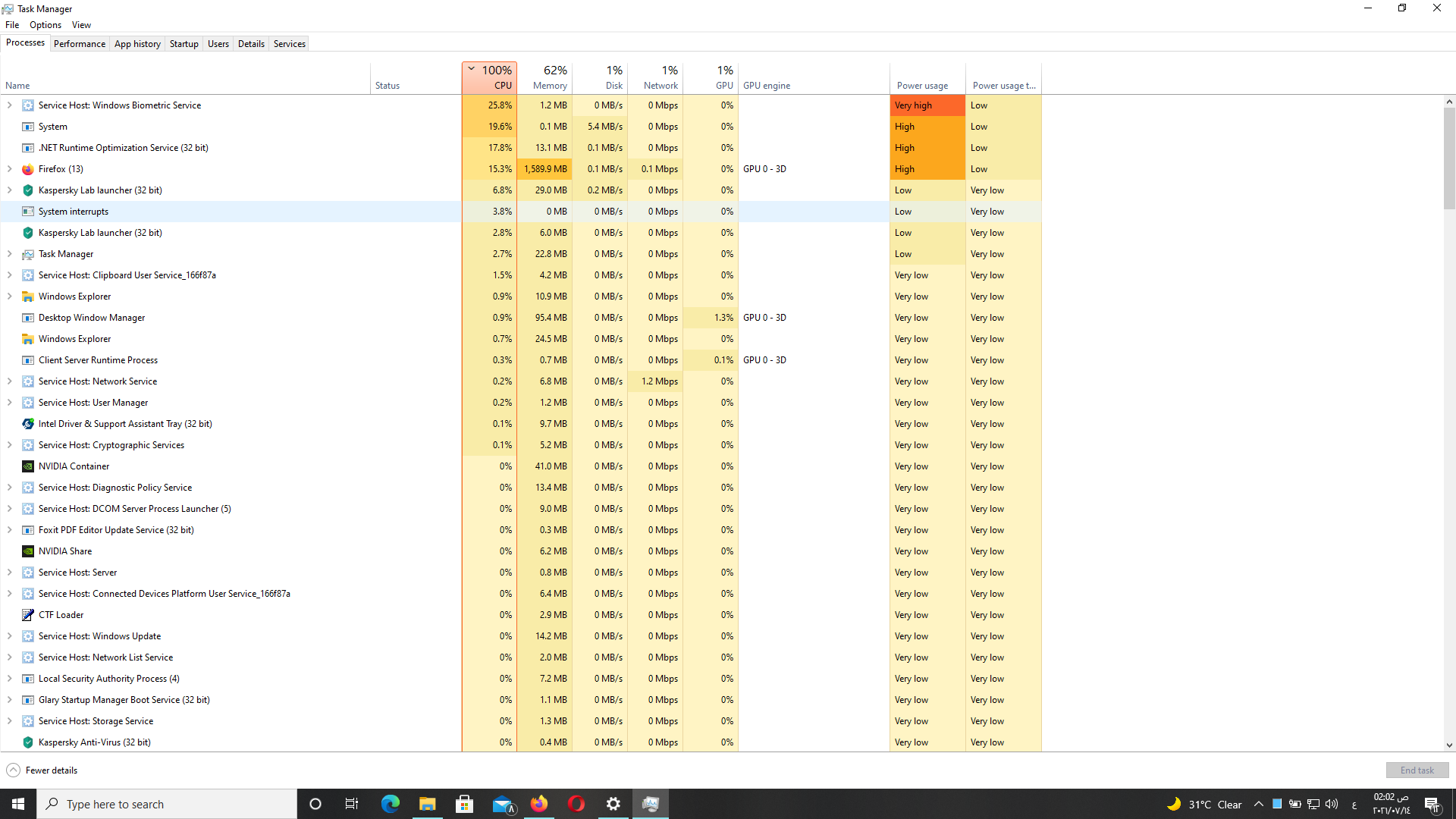This screenshot has width=1456, height=819.
Task: Switch to the Startup tab
Action: pos(184,44)
